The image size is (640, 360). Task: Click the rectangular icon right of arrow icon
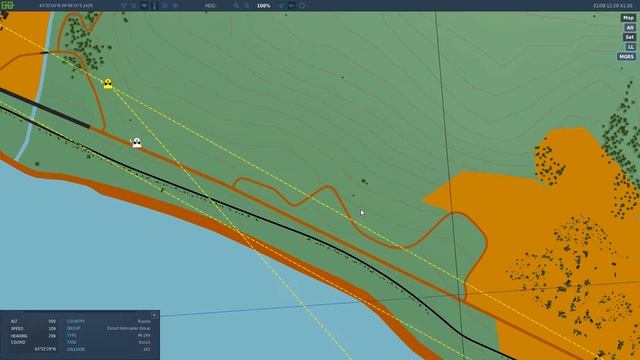click(x=292, y=6)
